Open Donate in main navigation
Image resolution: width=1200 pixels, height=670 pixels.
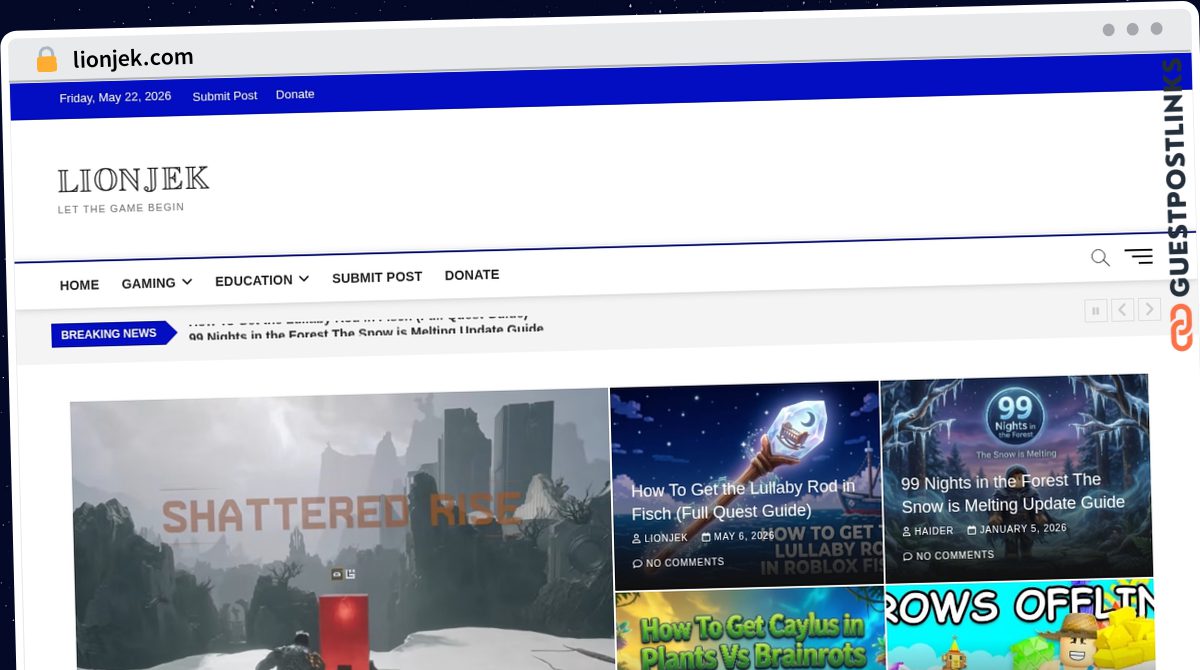point(472,274)
